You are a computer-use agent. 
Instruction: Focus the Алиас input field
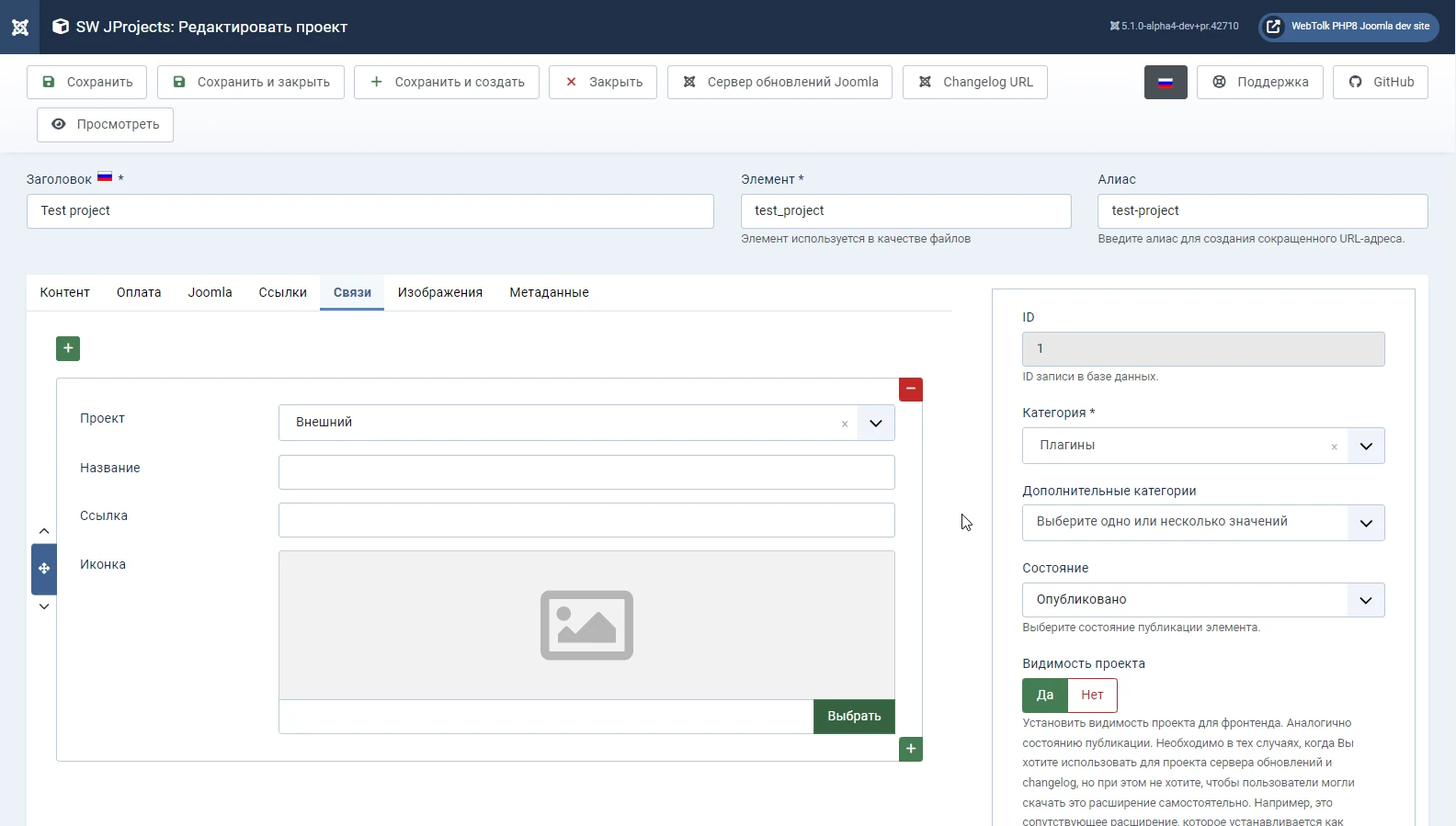pos(1262,210)
